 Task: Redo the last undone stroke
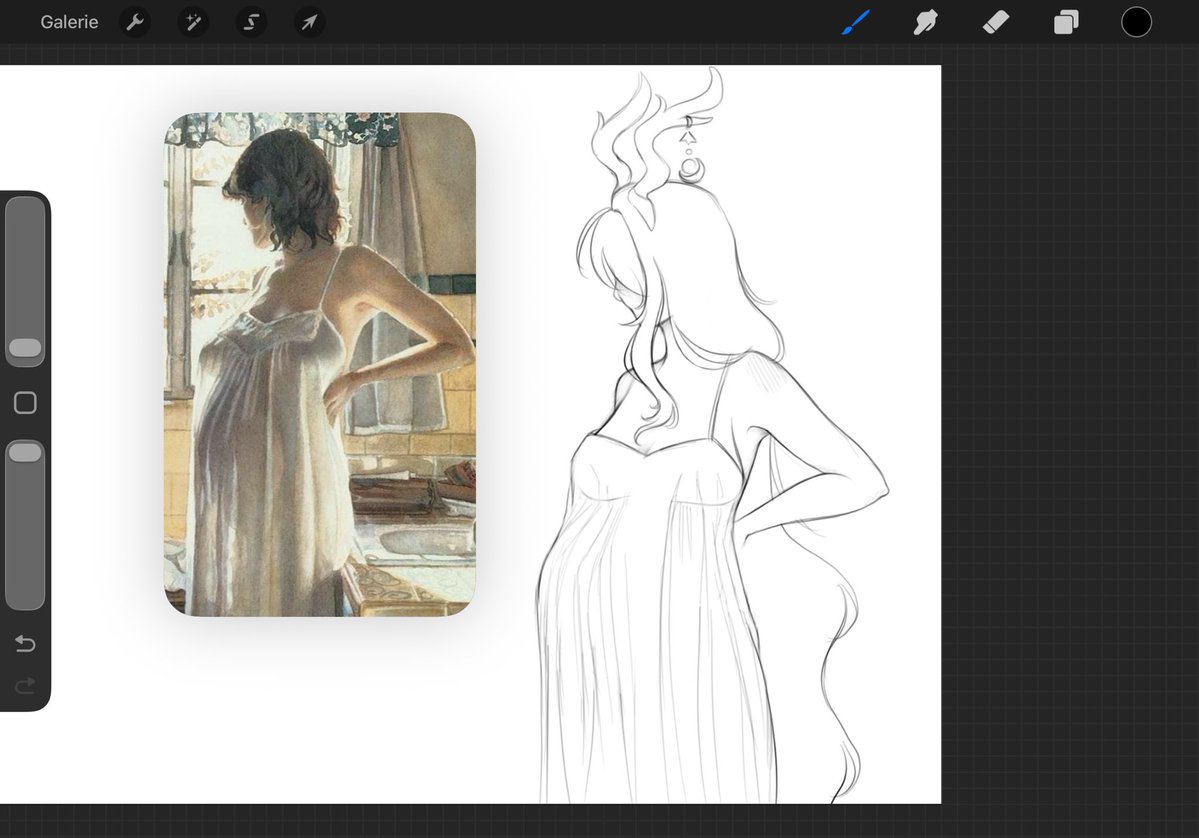pos(25,686)
